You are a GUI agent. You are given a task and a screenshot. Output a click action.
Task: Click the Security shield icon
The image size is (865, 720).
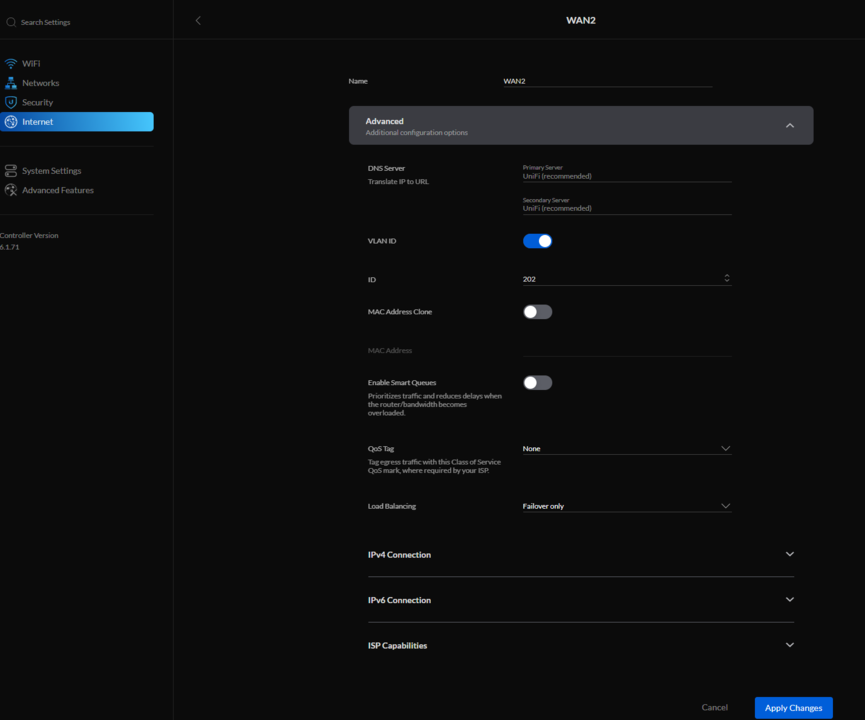click(x=11, y=102)
